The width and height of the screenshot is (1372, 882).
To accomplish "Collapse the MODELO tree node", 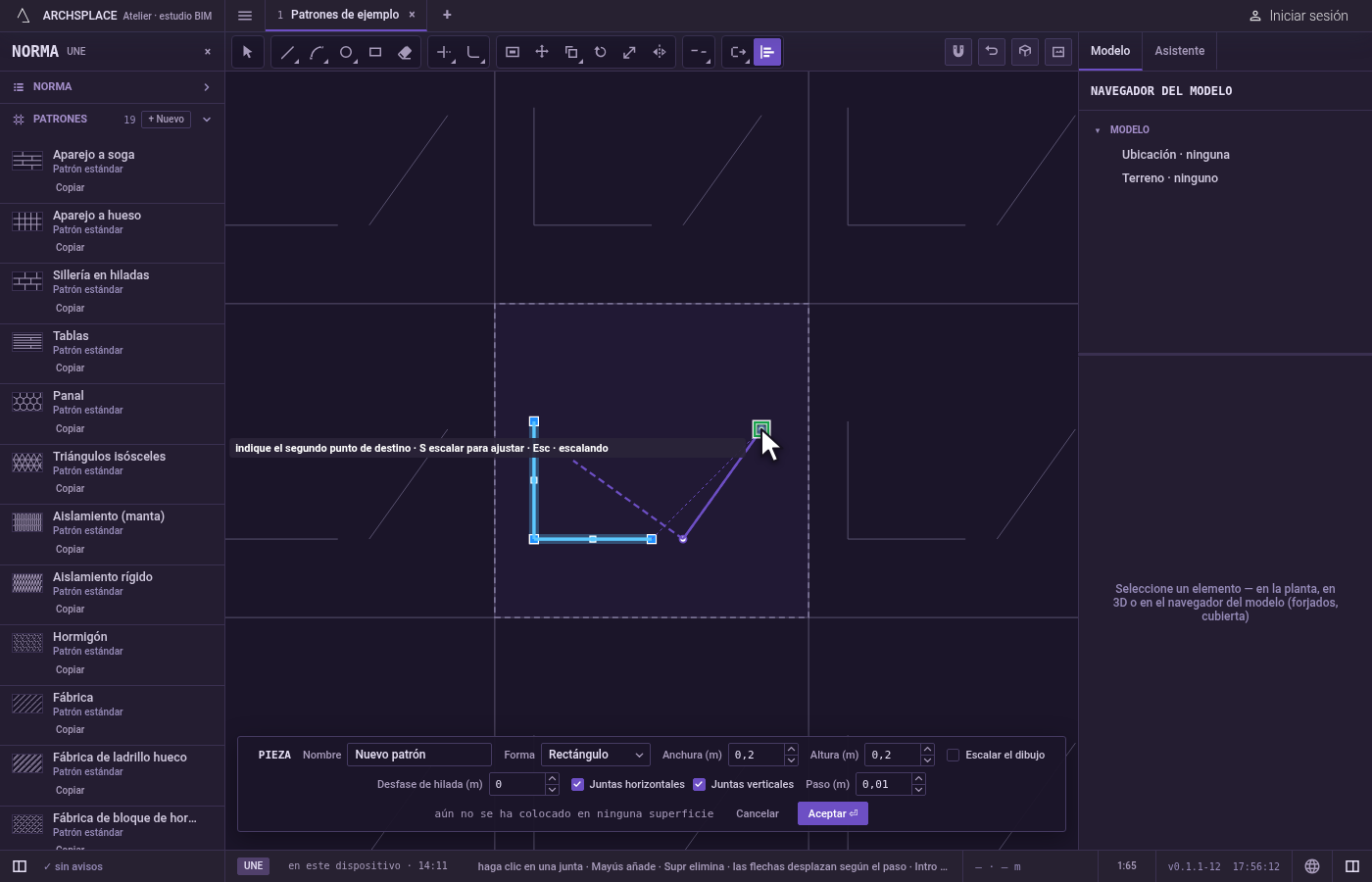I will tap(1098, 130).
